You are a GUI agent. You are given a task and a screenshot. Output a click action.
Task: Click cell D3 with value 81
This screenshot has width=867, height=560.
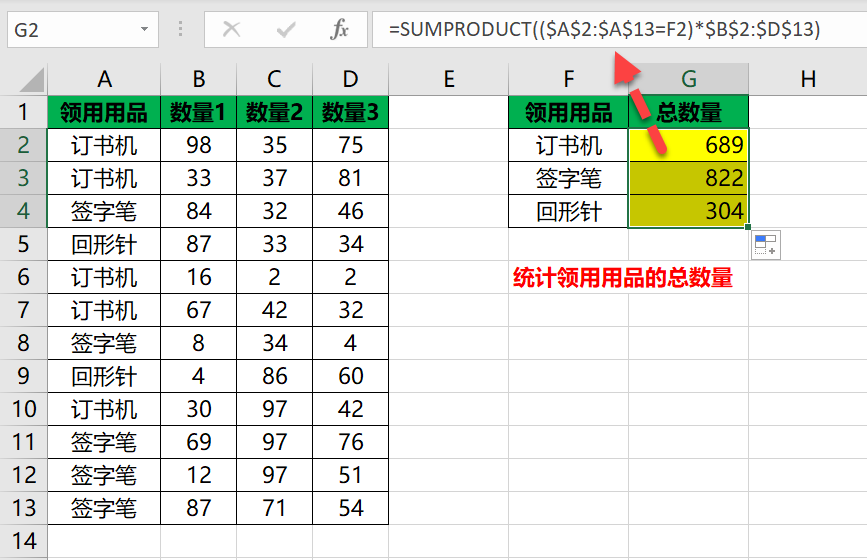coord(351,178)
